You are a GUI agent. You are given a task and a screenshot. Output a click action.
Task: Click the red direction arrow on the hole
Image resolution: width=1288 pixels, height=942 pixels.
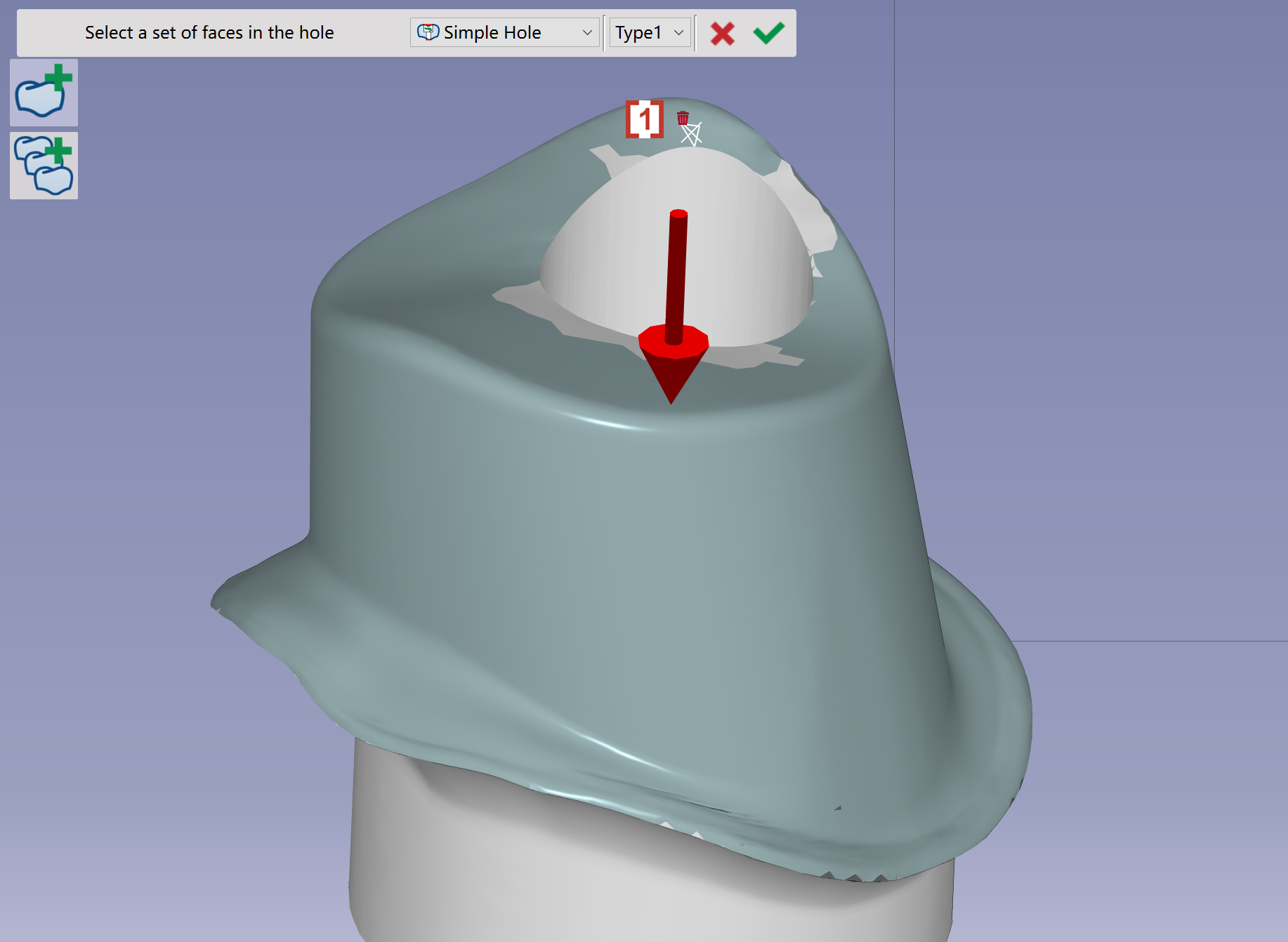673,306
